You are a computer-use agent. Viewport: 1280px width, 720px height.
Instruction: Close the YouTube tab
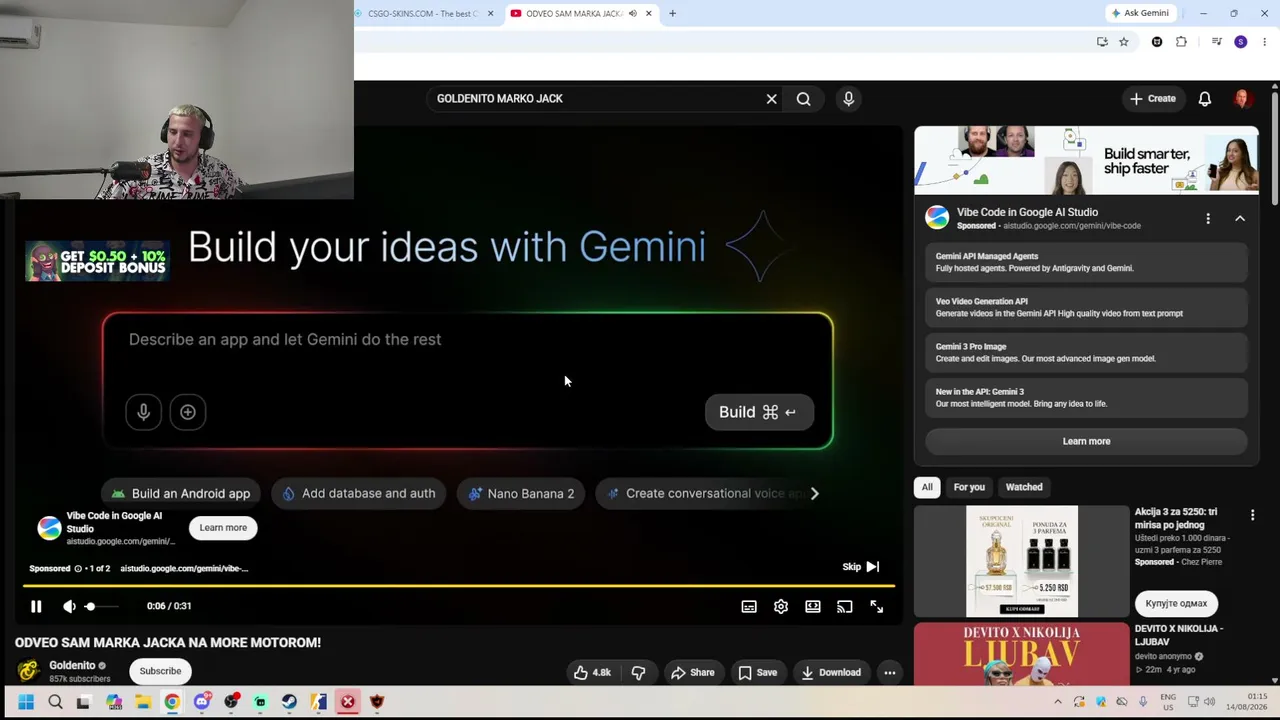coord(649,14)
